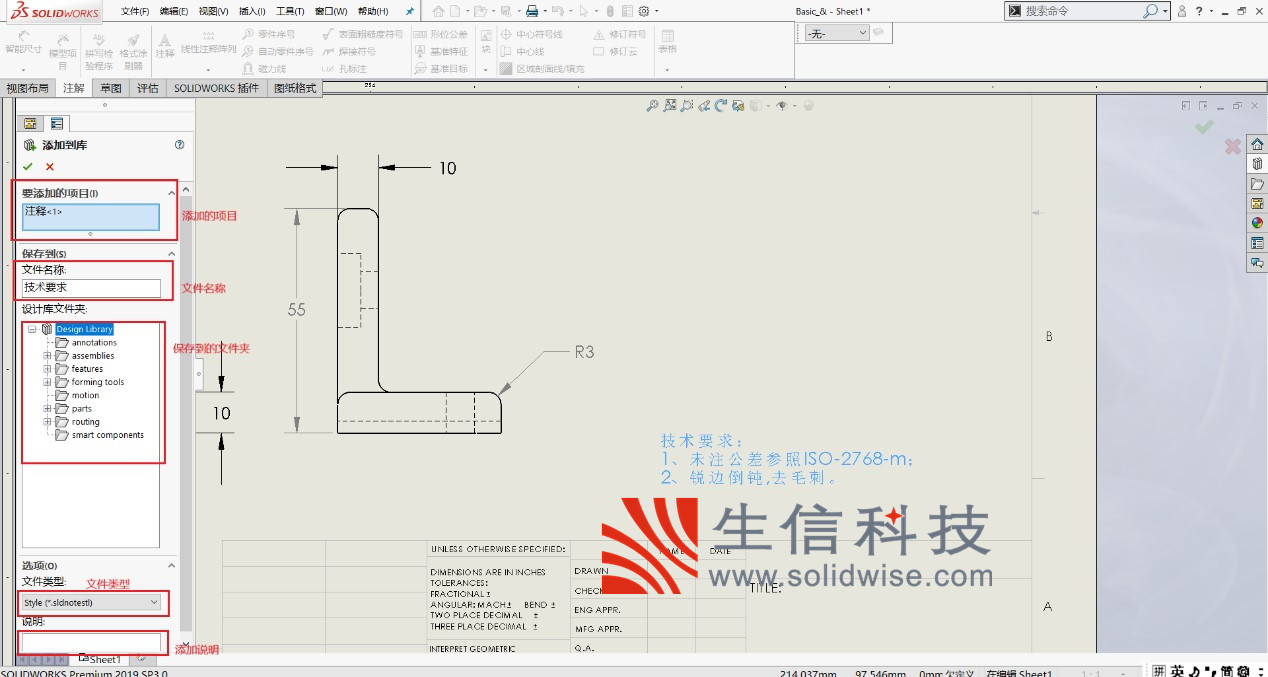Screen dimensions: 1268x677
Task: Select the 模型项目 model items tool
Action: click(x=62, y=50)
